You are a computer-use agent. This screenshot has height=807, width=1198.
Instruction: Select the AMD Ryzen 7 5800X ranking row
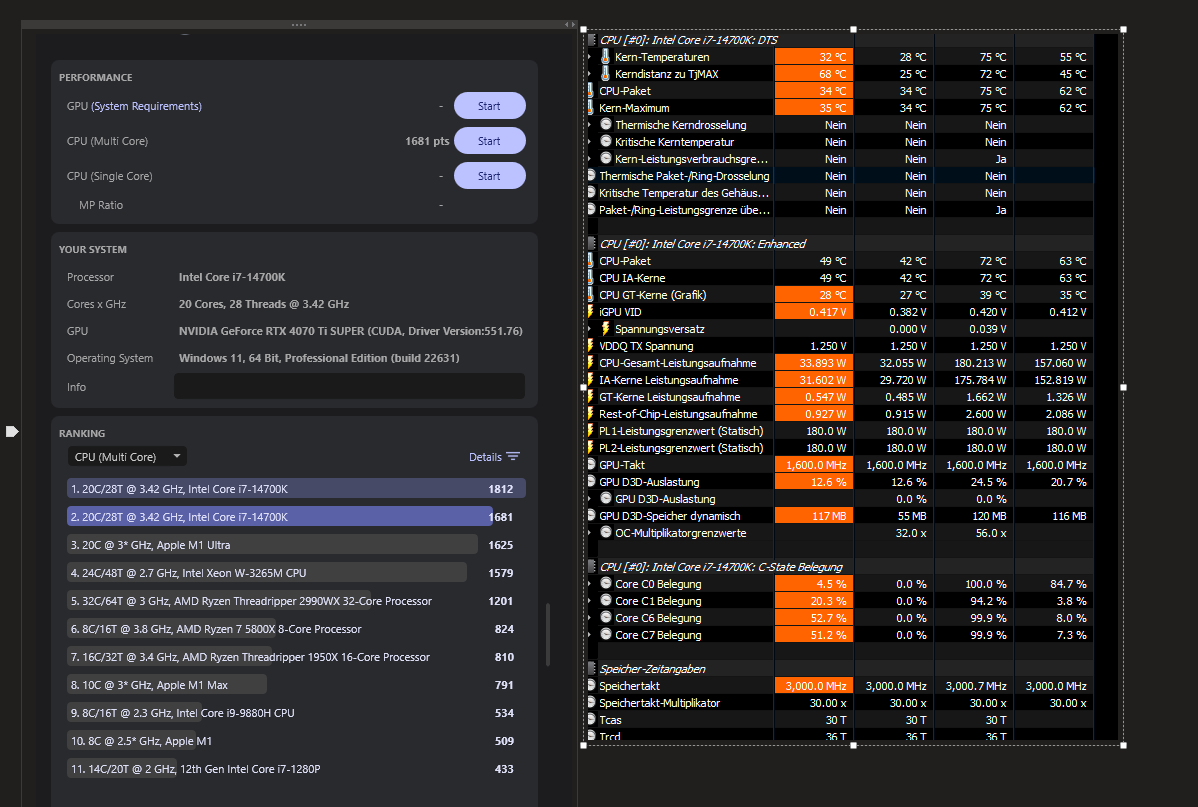pyautogui.click(x=296, y=629)
